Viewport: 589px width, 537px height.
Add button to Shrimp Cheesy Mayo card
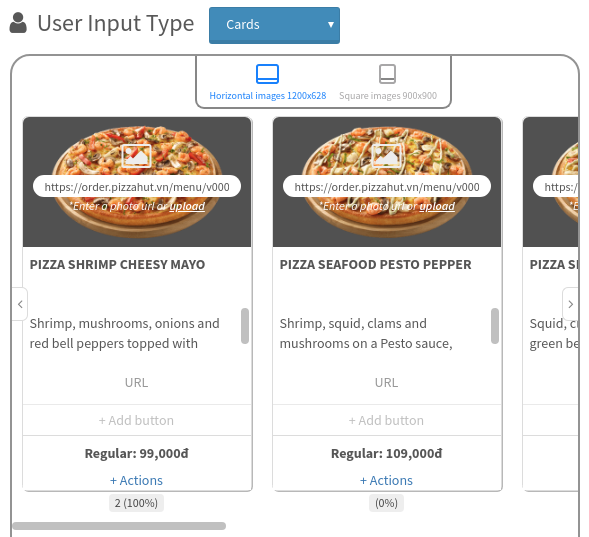[x=137, y=420]
